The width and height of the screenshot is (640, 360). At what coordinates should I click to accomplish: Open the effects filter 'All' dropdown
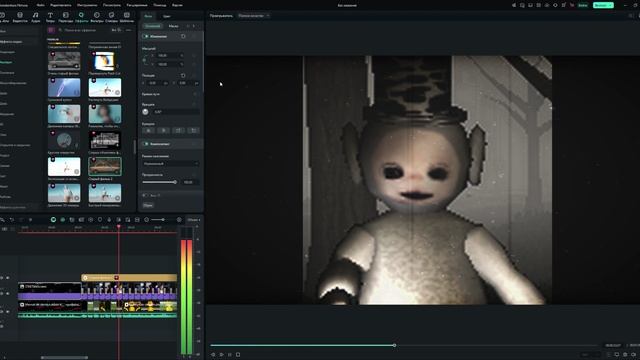click(116, 30)
